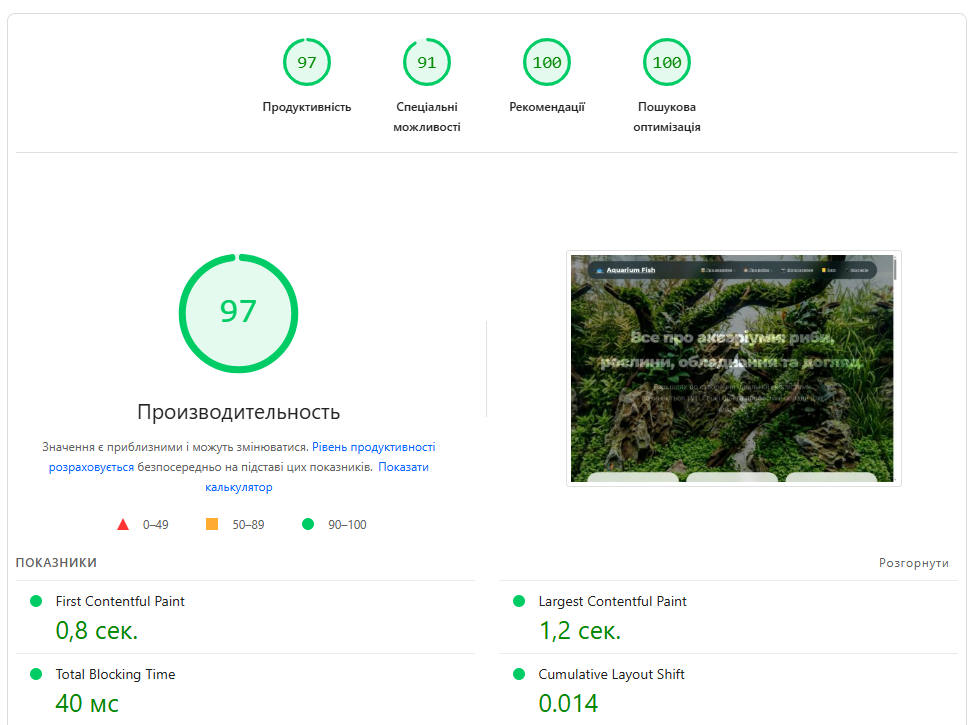This screenshot has width=970, height=725.
Task: Click the Accessibility score gauge showing 91
Action: 426,63
